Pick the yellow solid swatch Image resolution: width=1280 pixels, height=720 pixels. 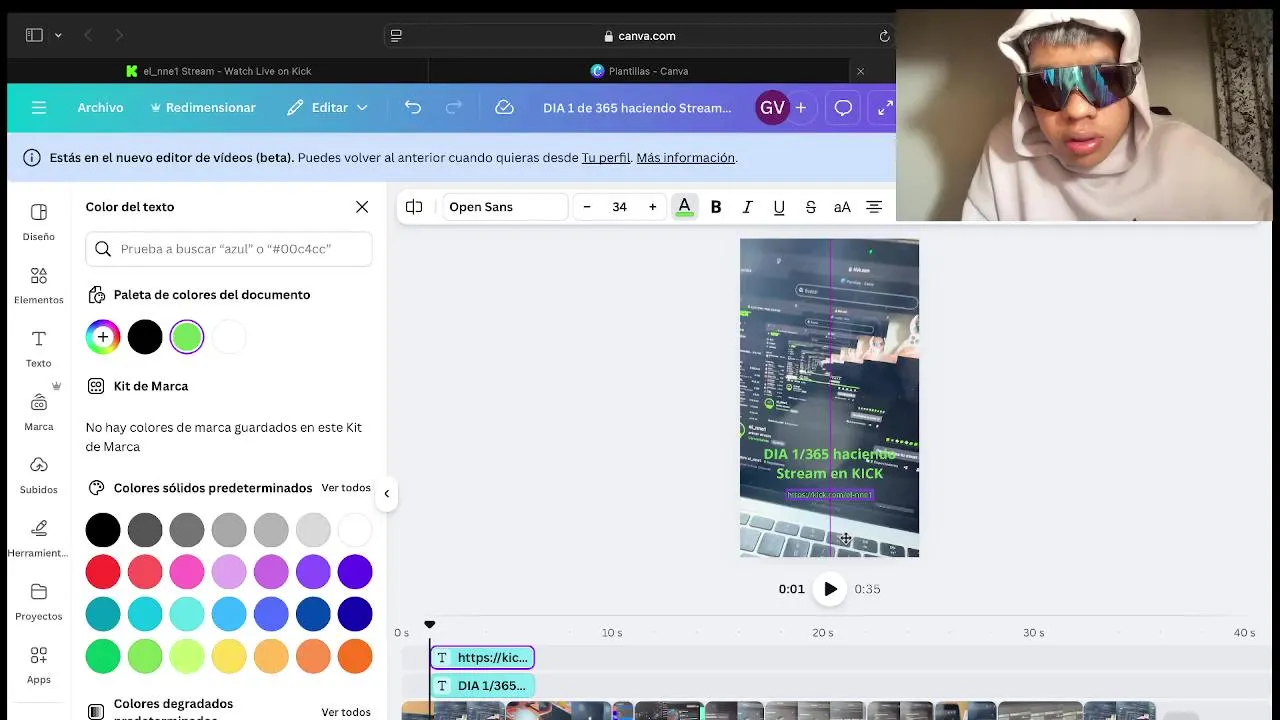pos(229,656)
